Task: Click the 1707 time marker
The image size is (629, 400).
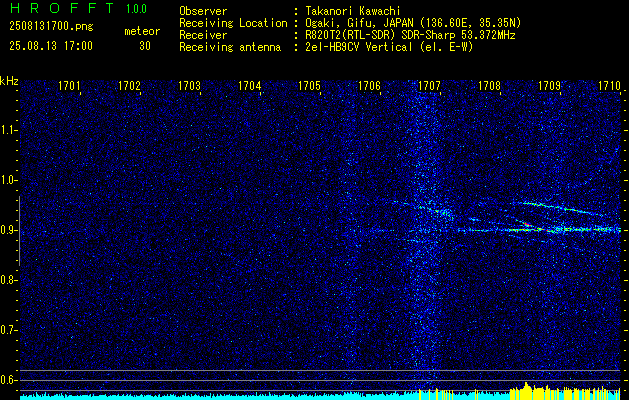Action: (x=430, y=85)
